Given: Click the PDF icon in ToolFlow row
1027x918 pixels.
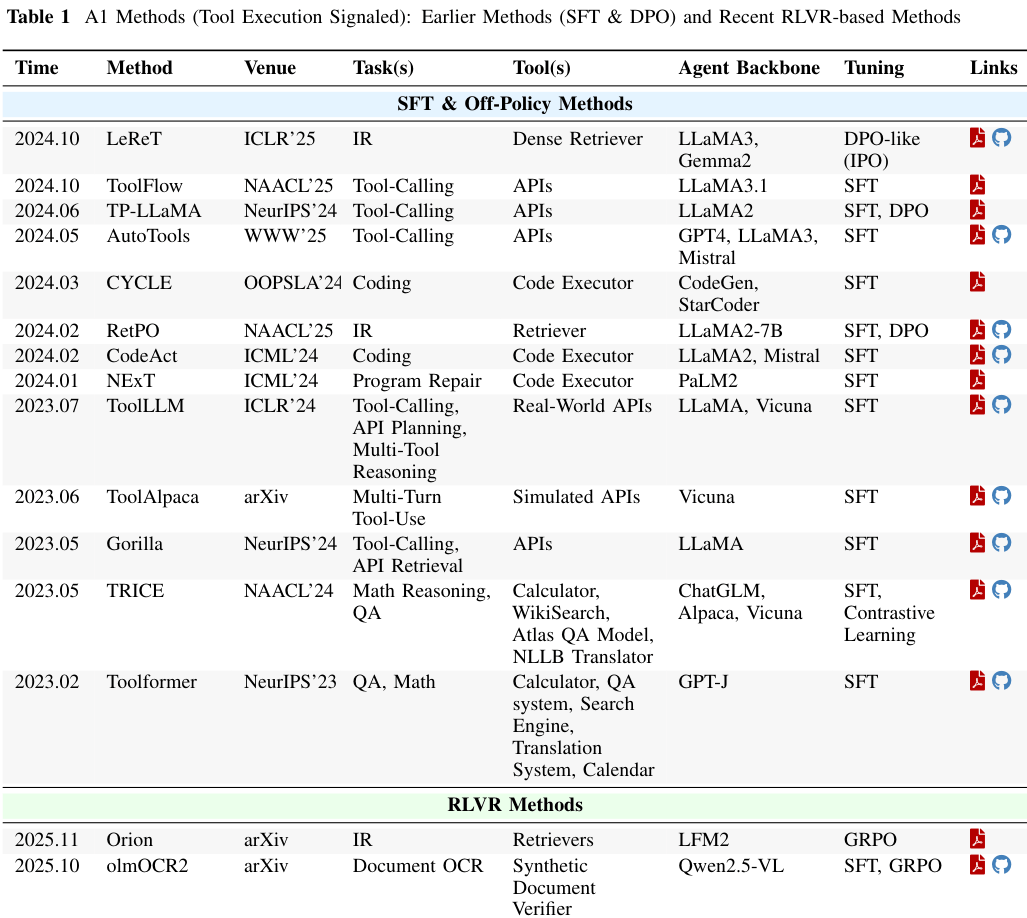Looking at the screenshot, I should pyautogui.click(x=978, y=185).
